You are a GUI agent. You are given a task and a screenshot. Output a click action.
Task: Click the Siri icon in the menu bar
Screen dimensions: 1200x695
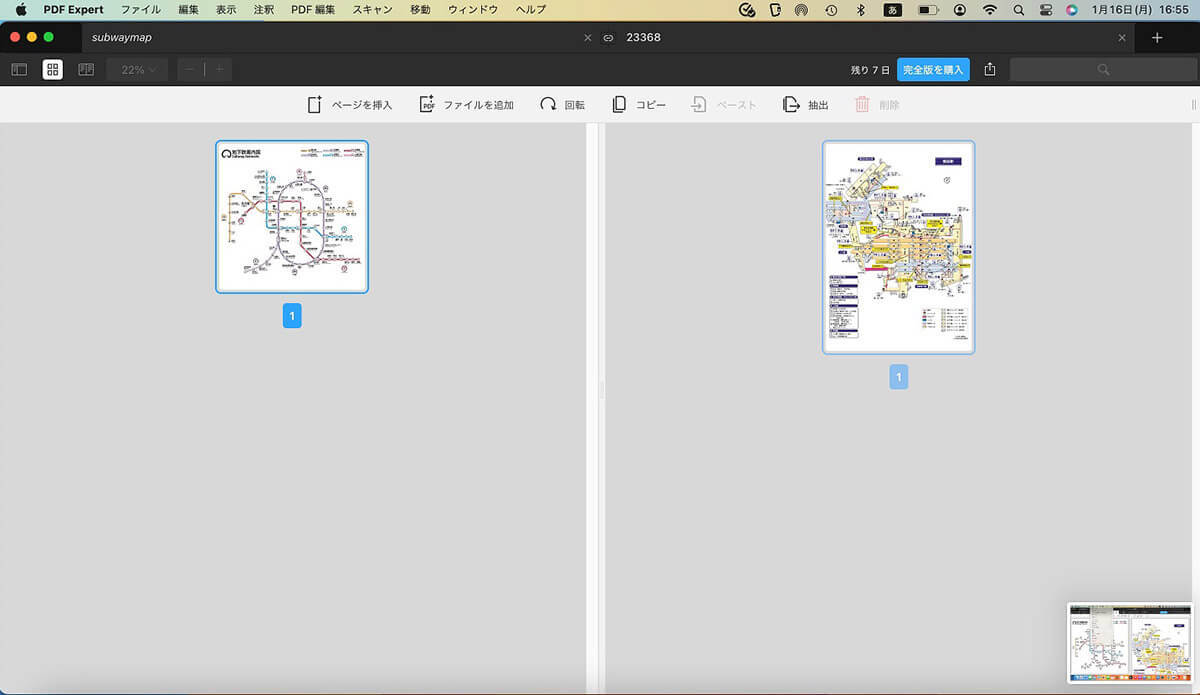(x=1072, y=9)
